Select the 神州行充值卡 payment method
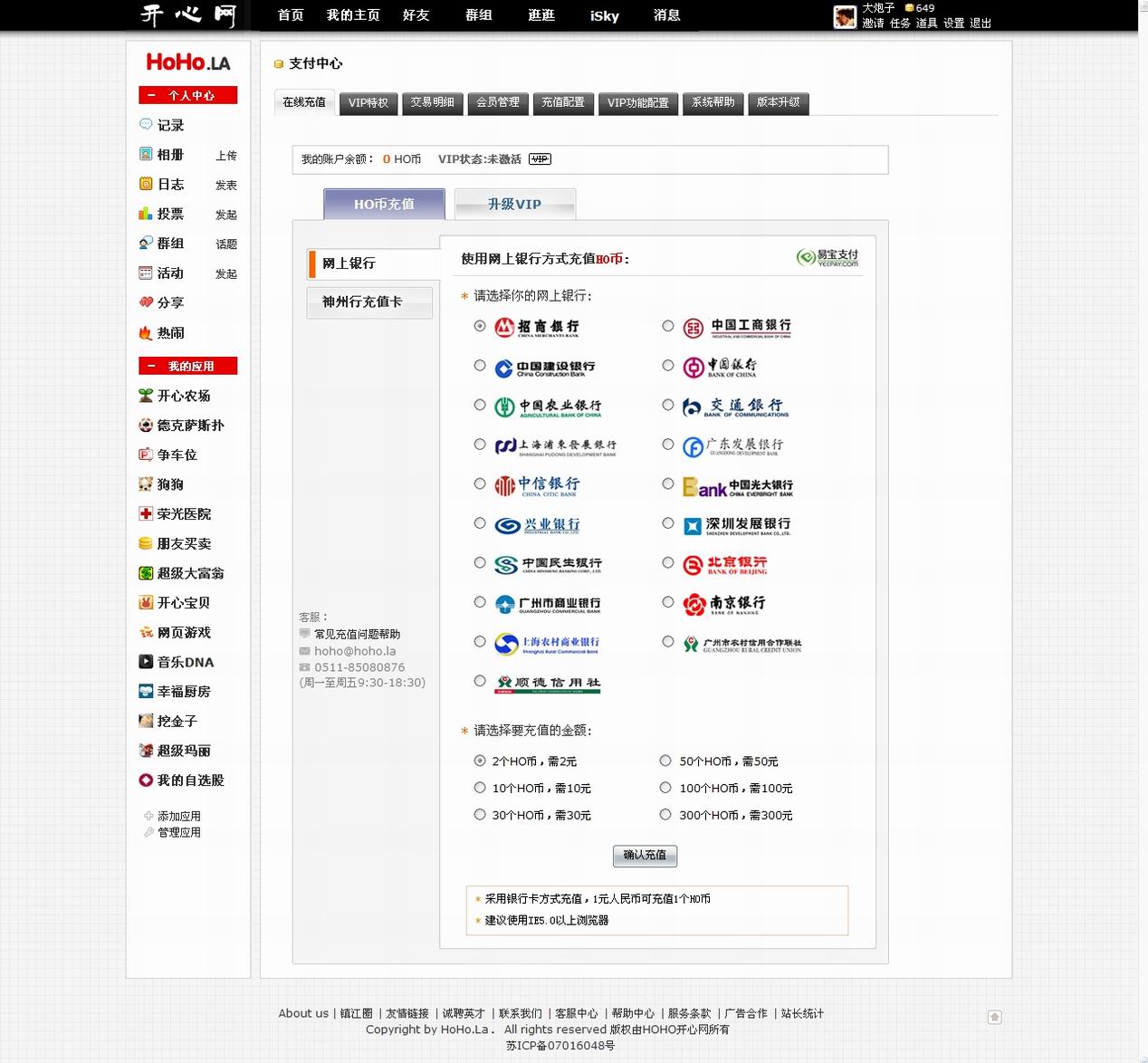Viewport: 1148px width, 1063px height. (x=369, y=302)
